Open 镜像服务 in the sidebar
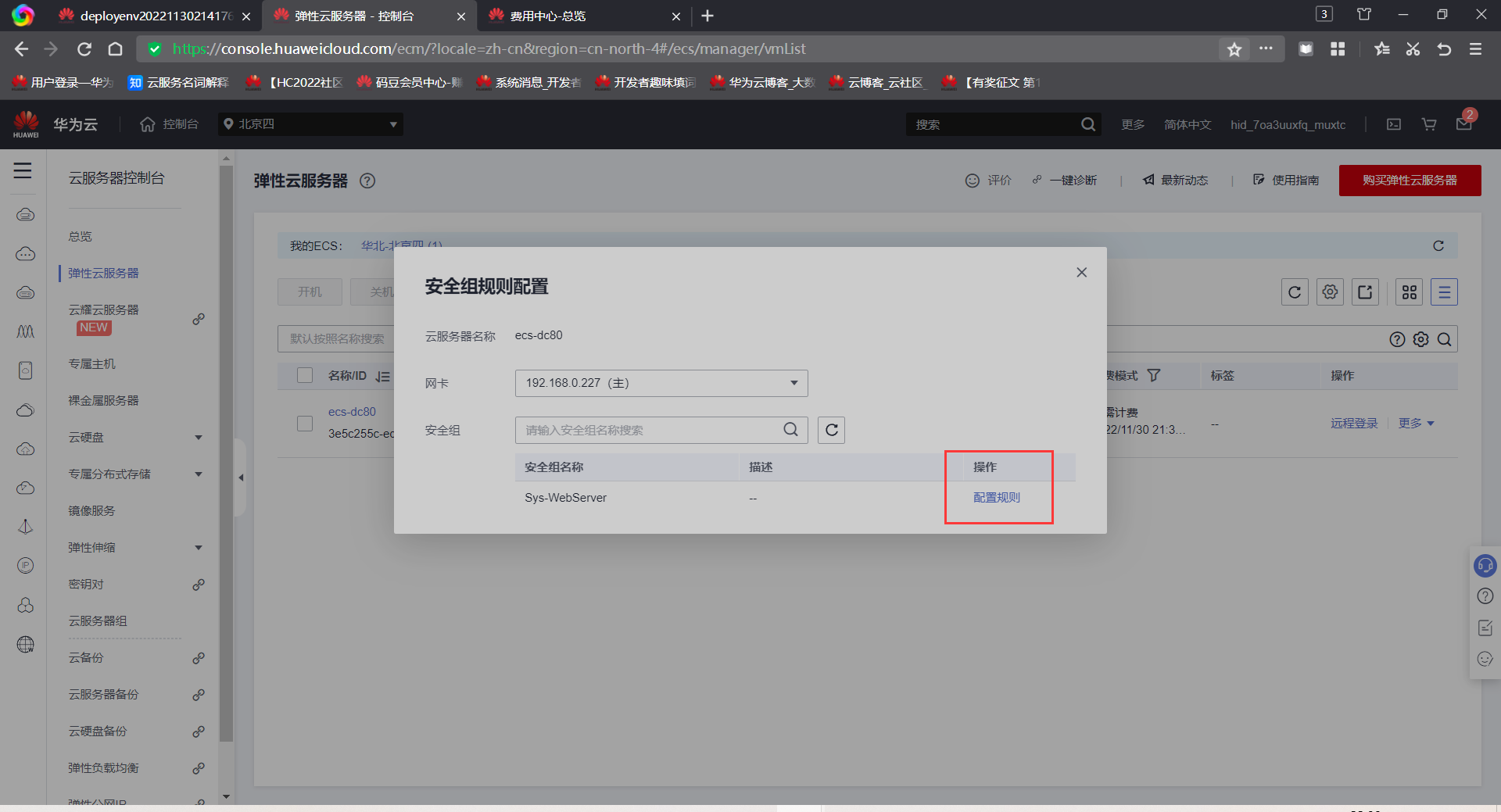Viewport: 1501px width, 812px height. (91, 510)
